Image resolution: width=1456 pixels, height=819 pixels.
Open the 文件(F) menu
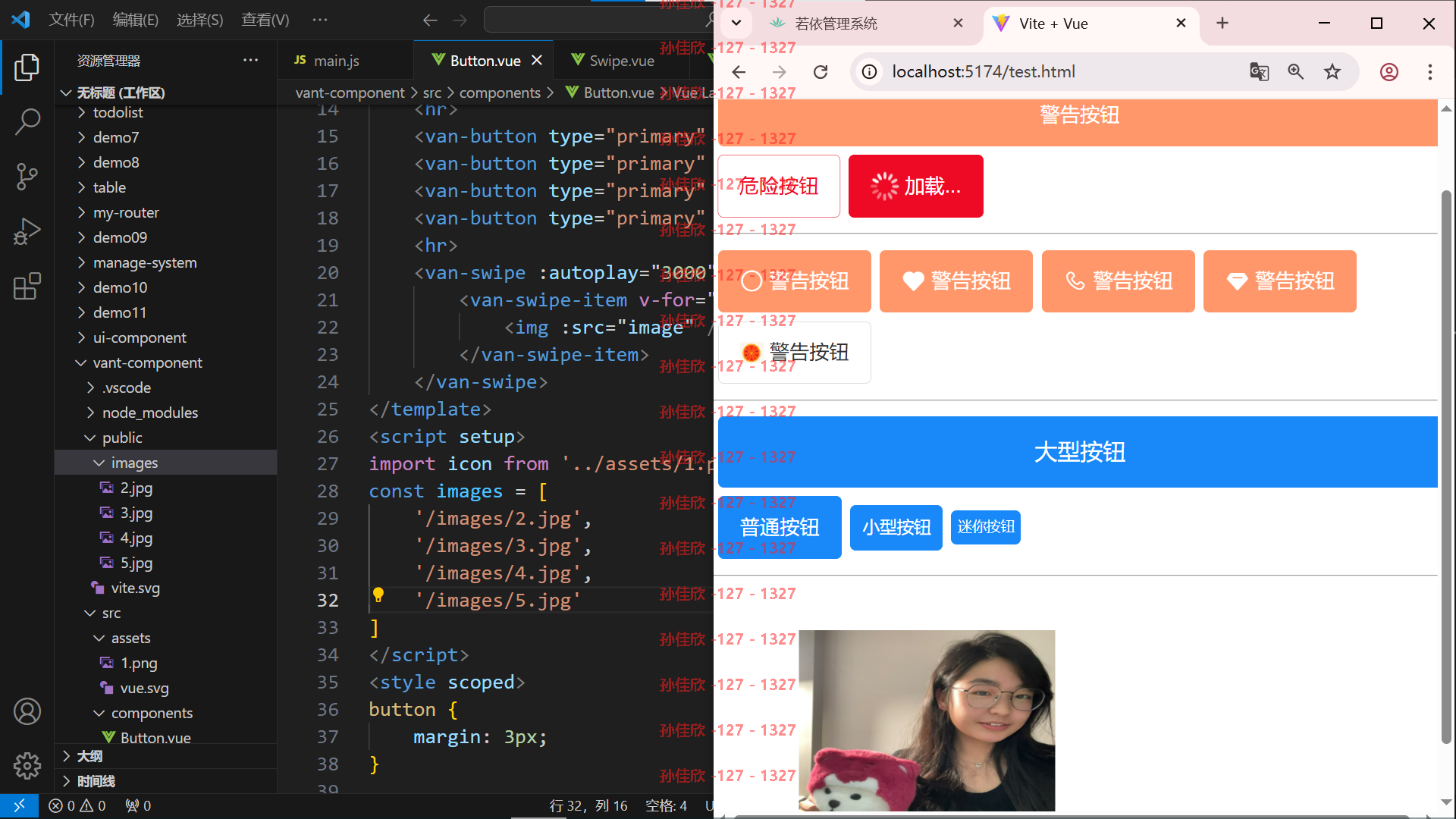72,20
